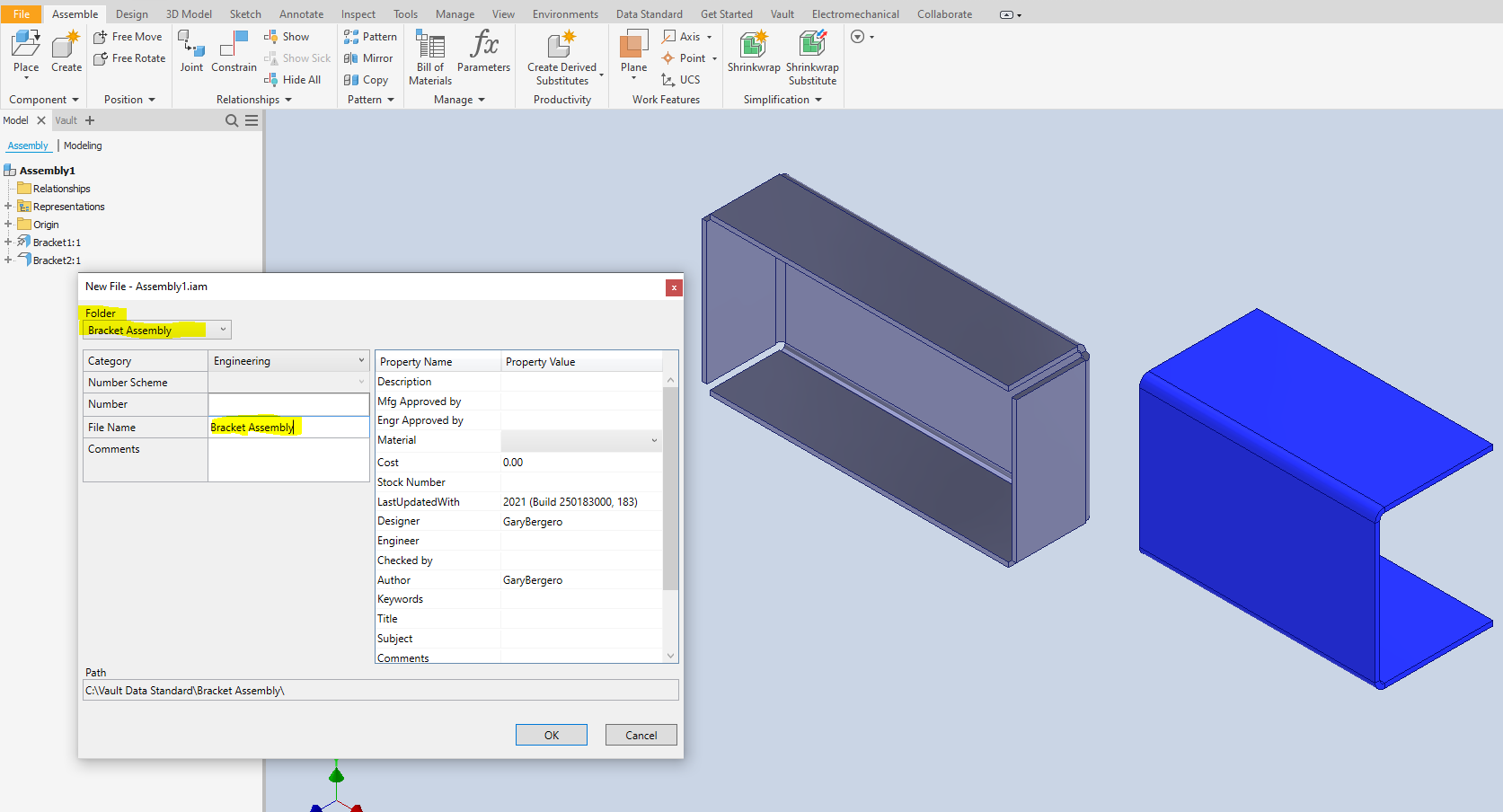Click the Copy component tool
This screenshot has width=1503, height=812.
[x=366, y=80]
